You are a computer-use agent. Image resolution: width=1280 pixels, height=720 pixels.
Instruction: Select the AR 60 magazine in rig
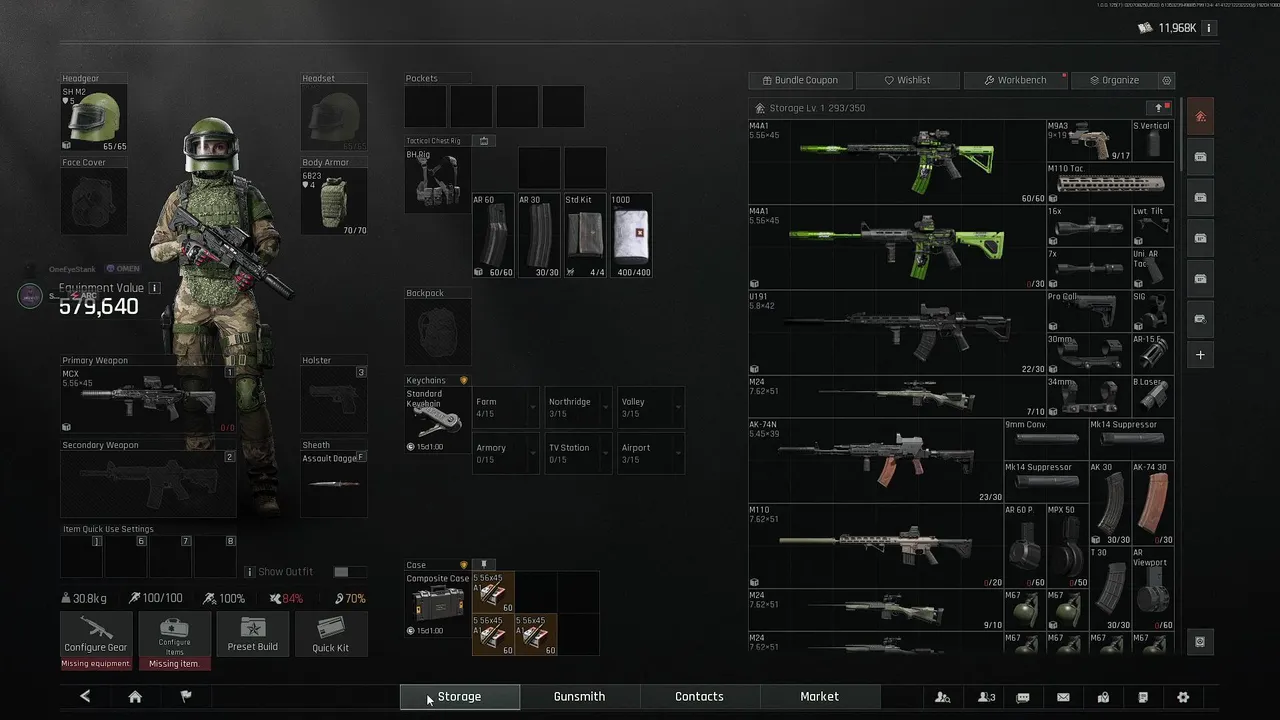coord(493,236)
